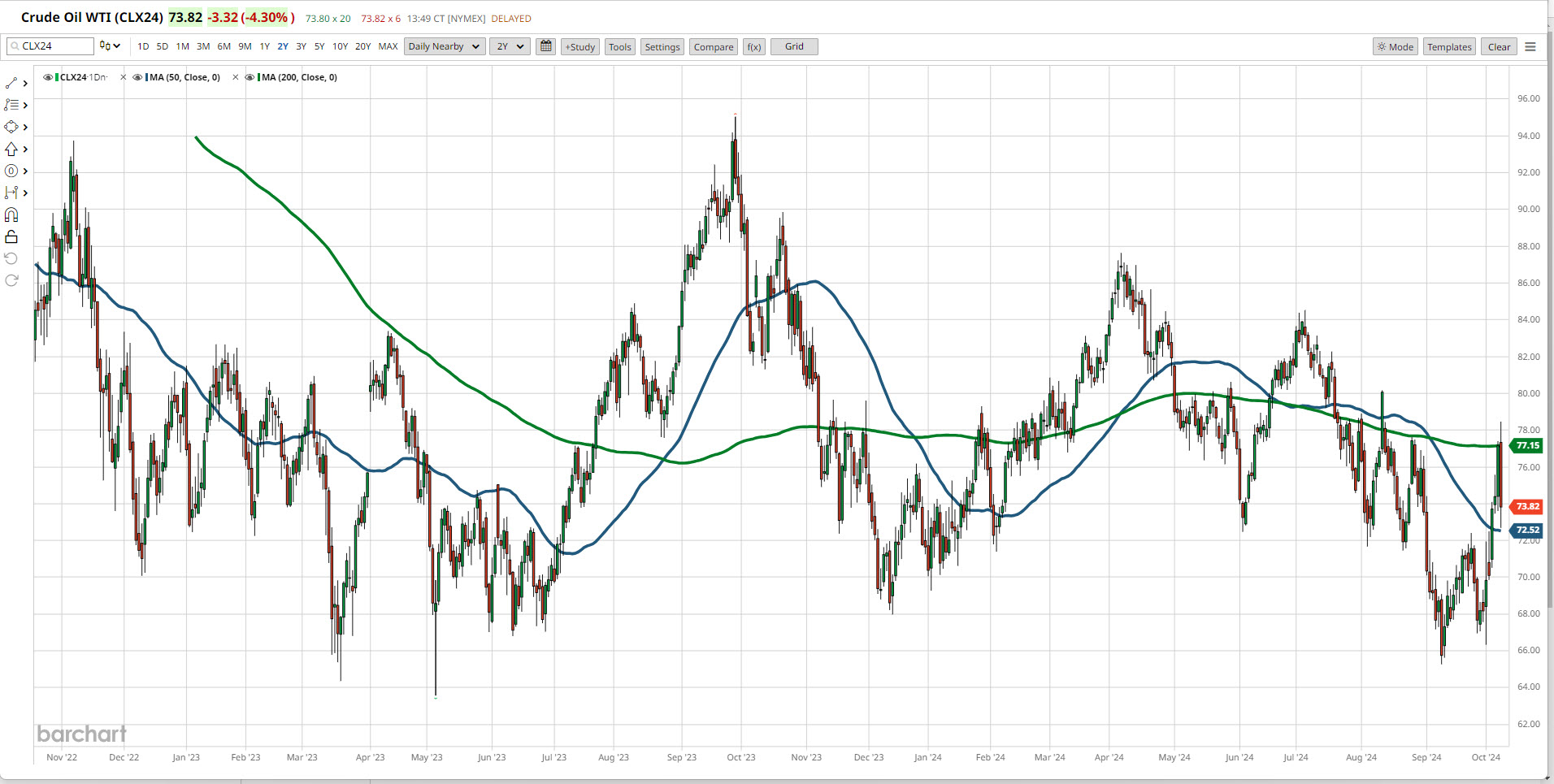Hide the MA (200, Close, 0) line

pyautogui.click(x=250, y=77)
